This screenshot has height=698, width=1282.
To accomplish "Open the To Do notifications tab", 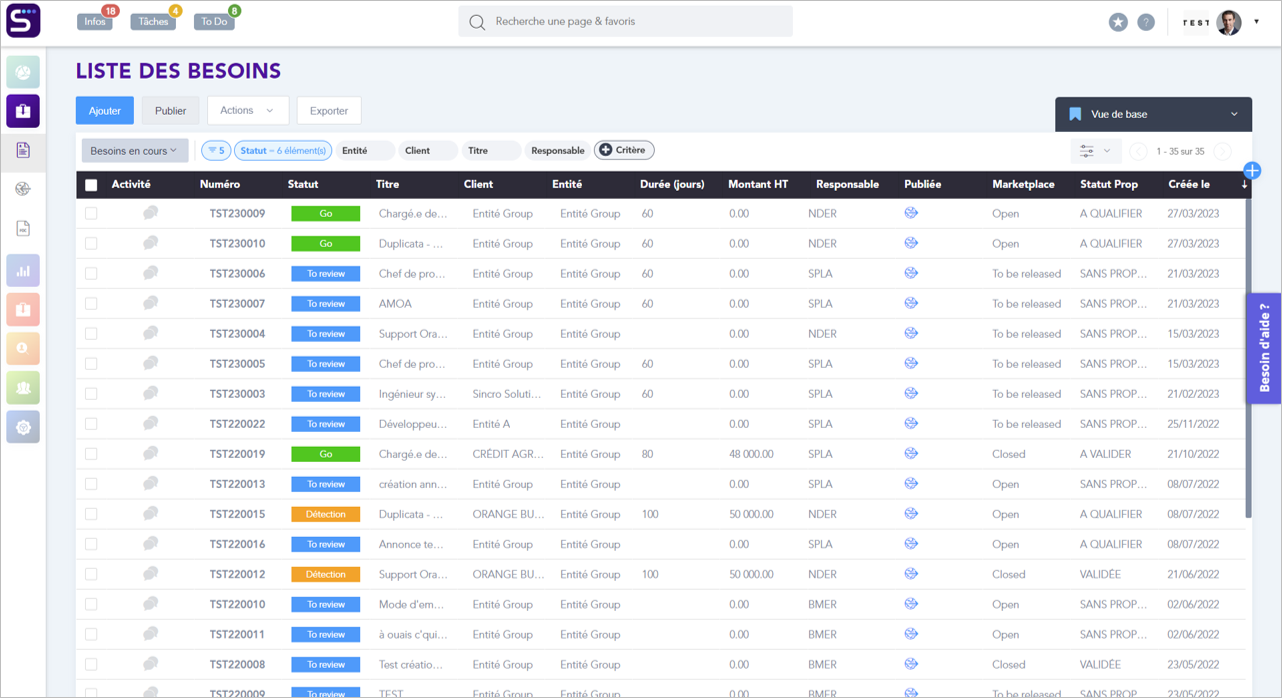I will coord(214,21).
